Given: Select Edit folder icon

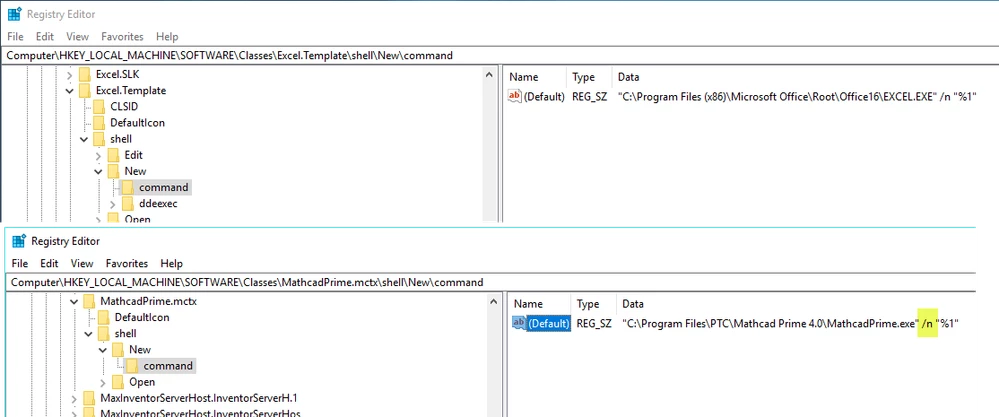Looking at the screenshot, I should (113, 155).
